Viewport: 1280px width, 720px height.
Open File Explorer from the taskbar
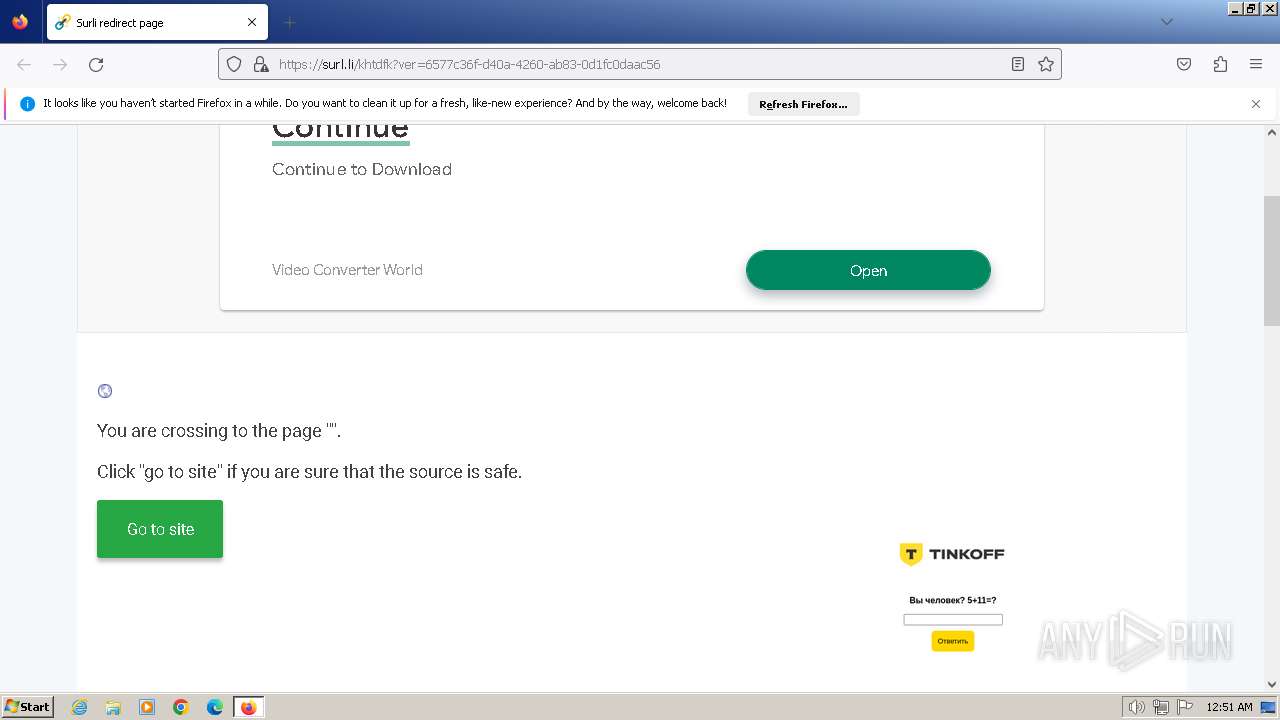113,707
